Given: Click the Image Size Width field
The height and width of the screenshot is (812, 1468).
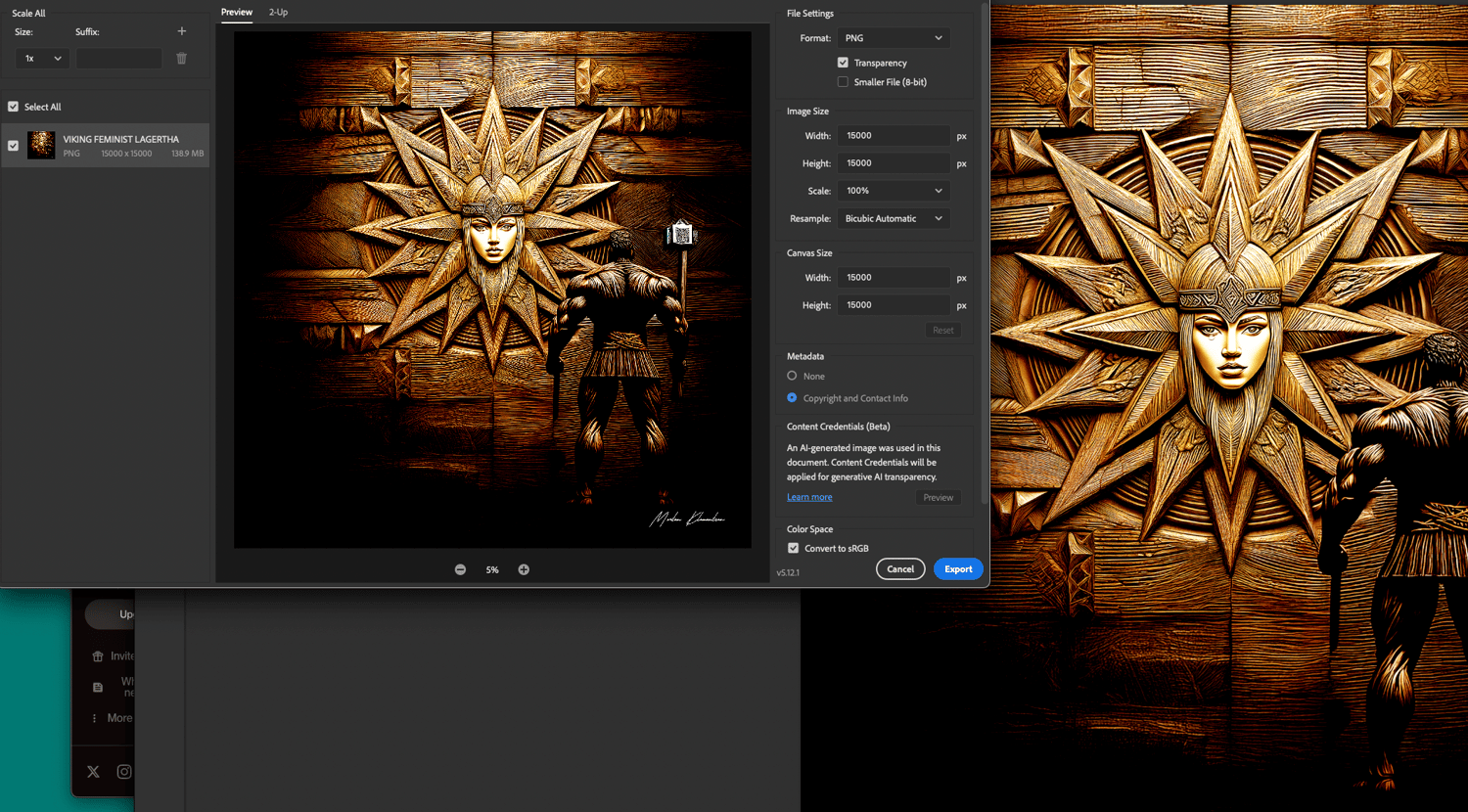Looking at the screenshot, I should click(x=893, y=136).
